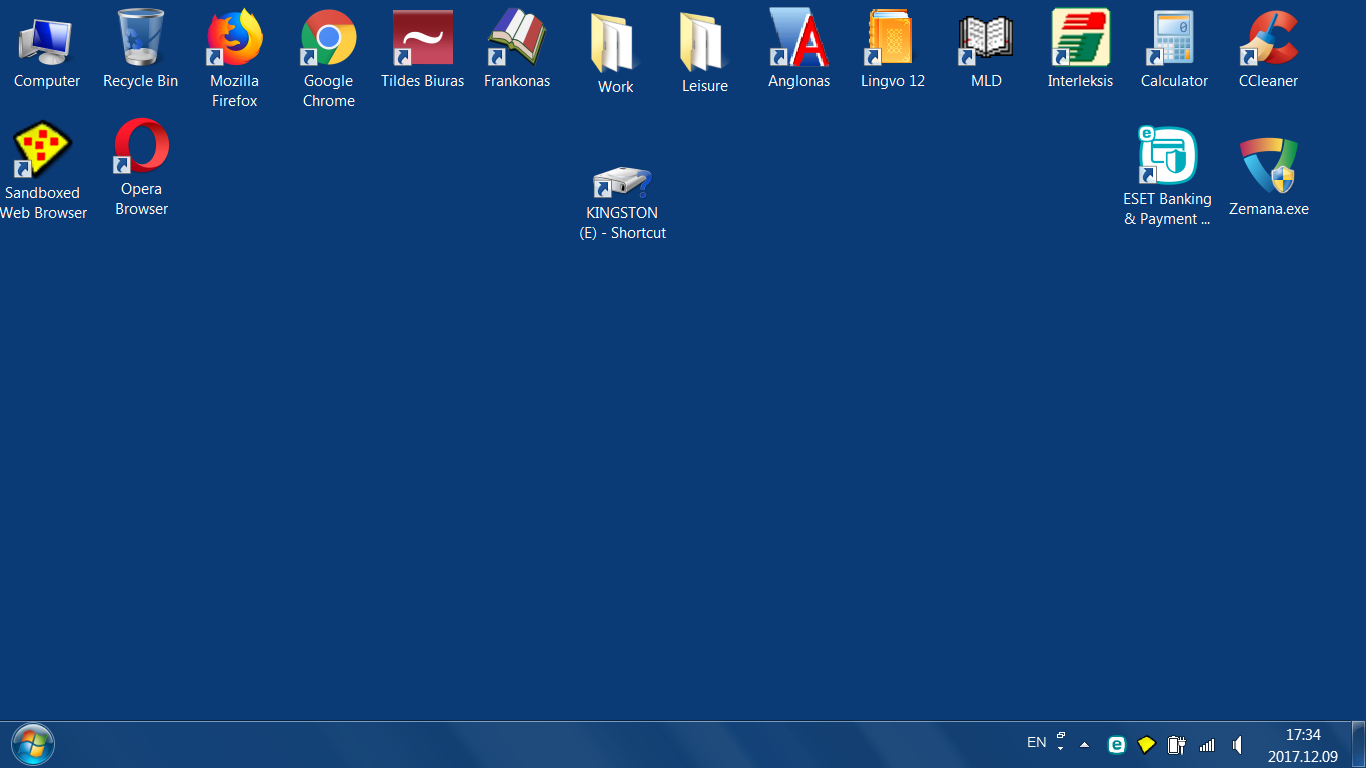Image resolution: width=1366 pixels, height=768 pixels.
Task: Click the Show desktop strip
Action: click(1358, 745)
